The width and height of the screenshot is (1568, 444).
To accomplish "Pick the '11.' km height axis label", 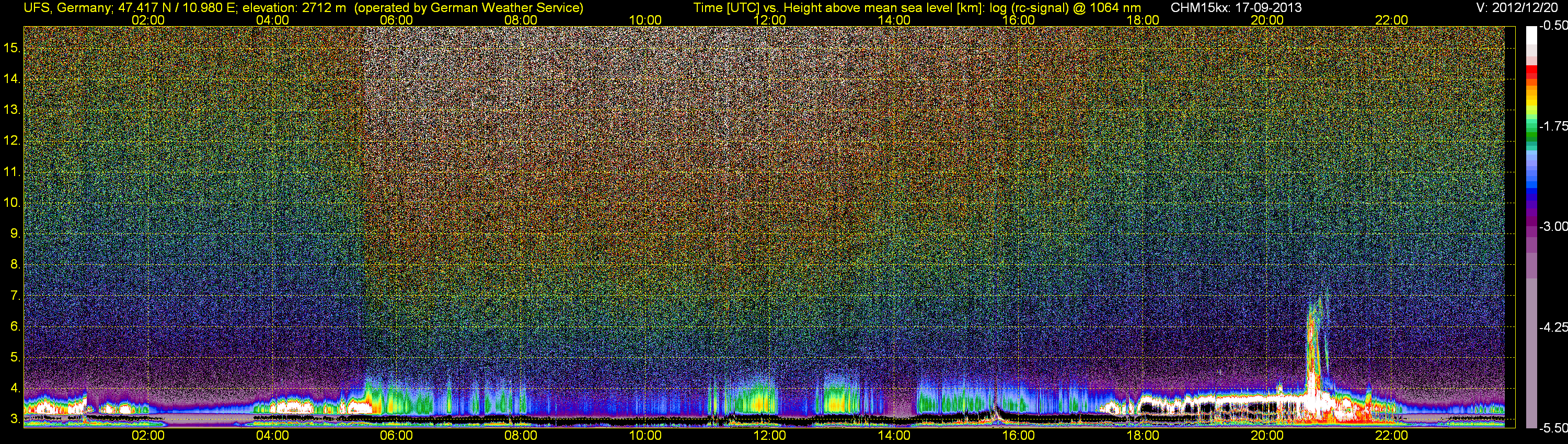I will click(x=12, y=172).
